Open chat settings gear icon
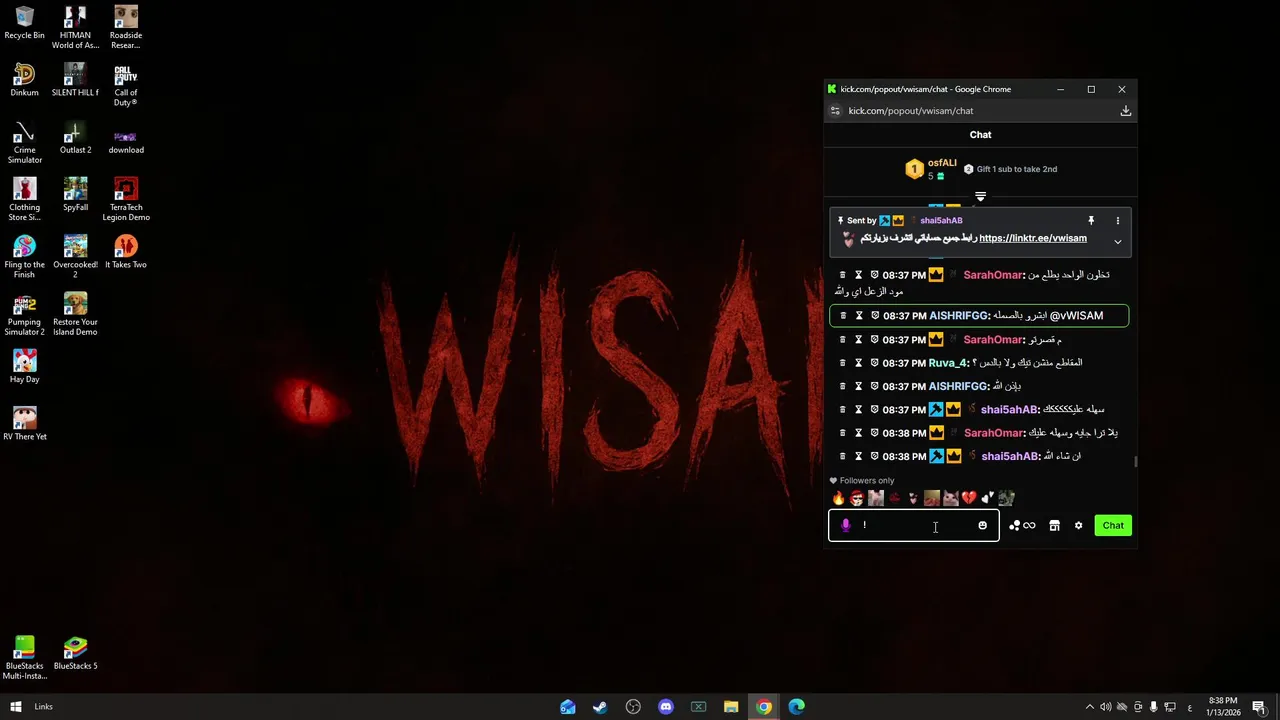 pyautogui.click(x=1078, y=525)
